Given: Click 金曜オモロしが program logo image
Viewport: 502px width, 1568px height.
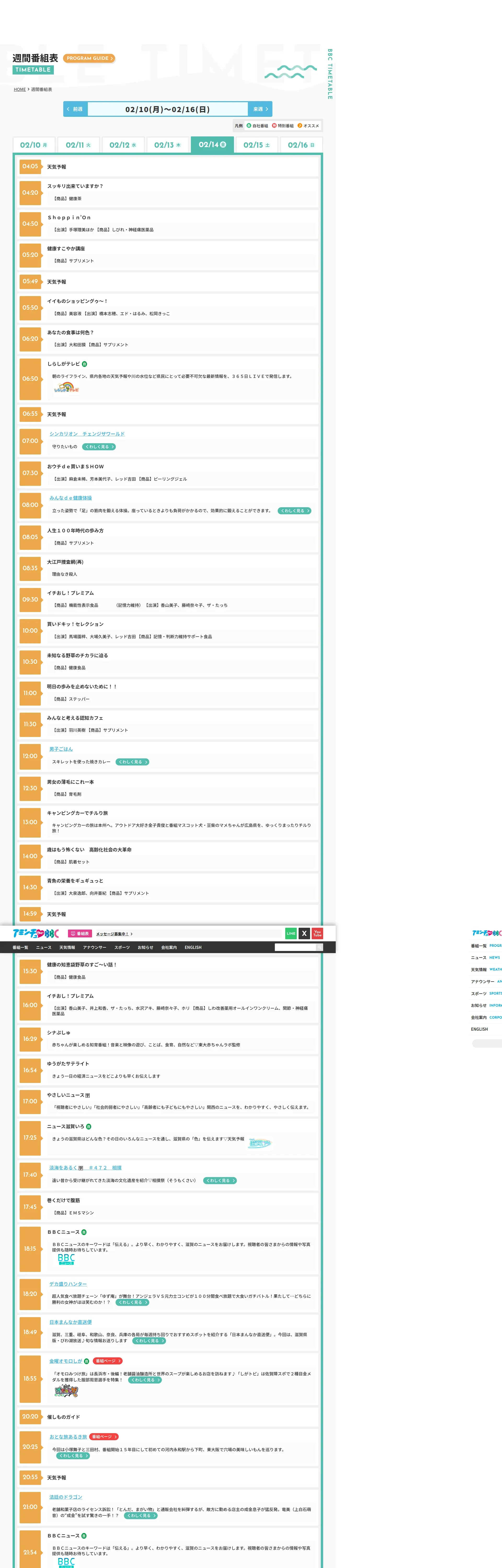Looking at the screenshot, I should 66,1391.
